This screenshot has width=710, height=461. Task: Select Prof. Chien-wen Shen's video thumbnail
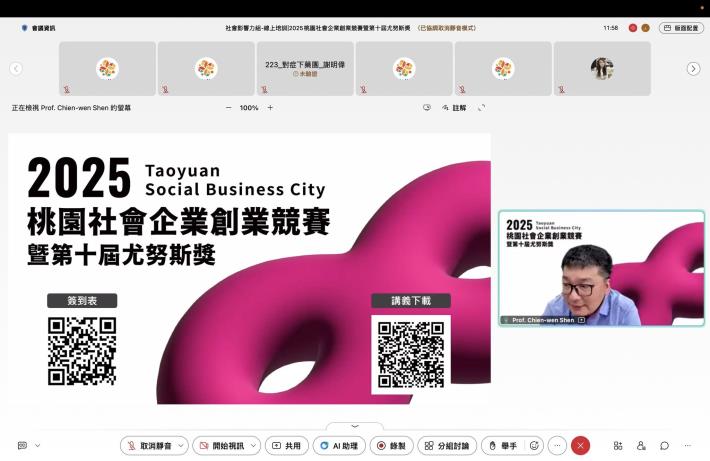(x=601, y=268)
